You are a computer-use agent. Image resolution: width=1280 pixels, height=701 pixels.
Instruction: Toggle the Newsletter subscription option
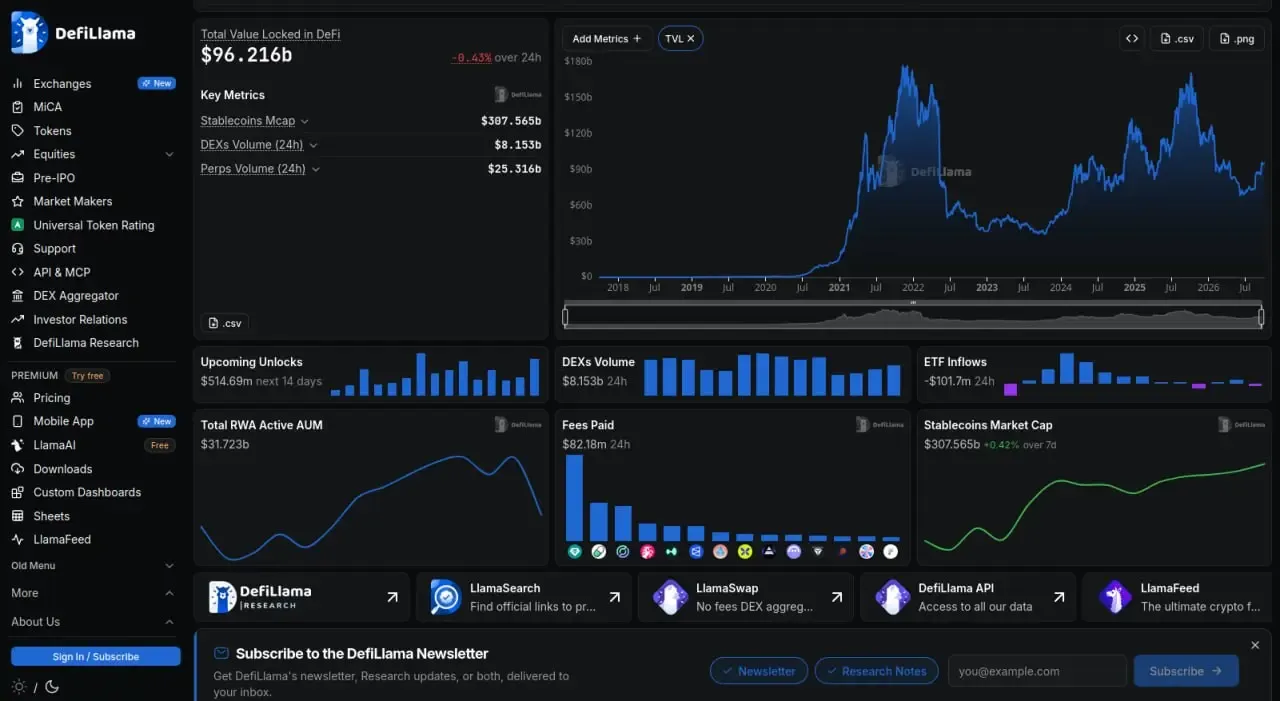click(759, 671)
